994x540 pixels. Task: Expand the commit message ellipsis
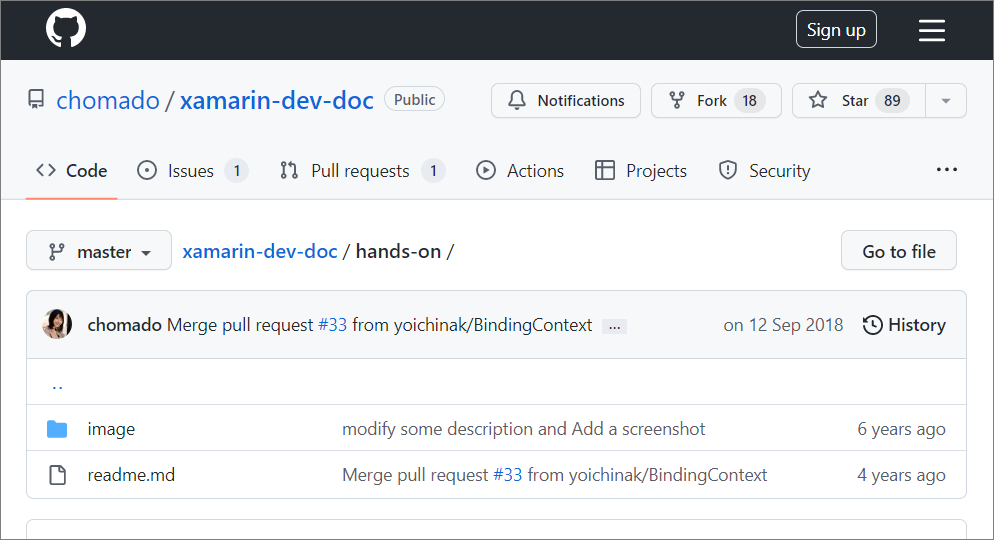tap(614, 326)
